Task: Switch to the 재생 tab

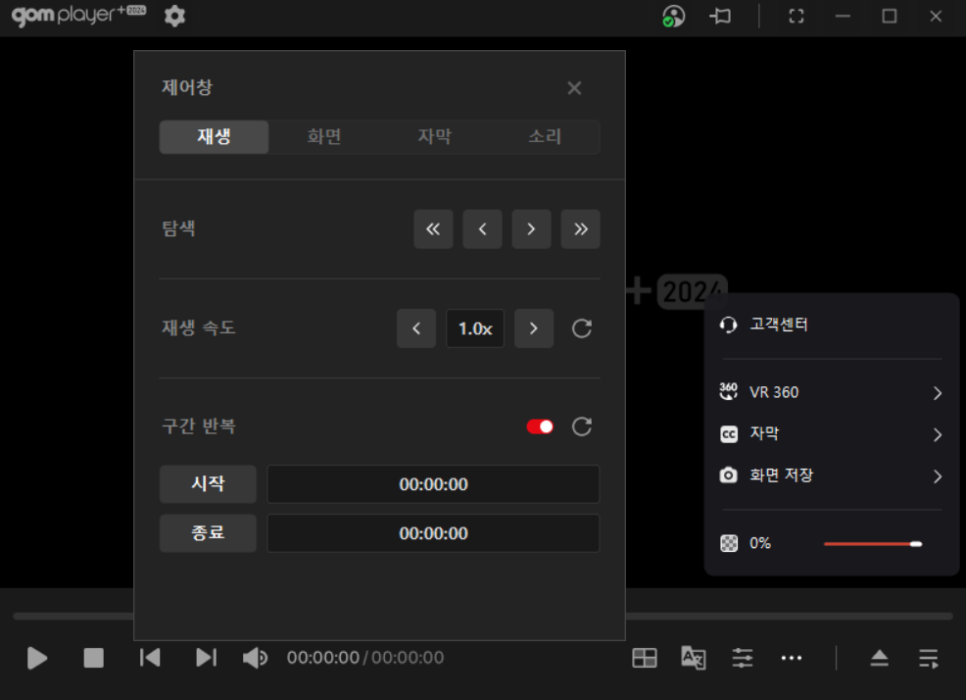Action: (214, 136)
